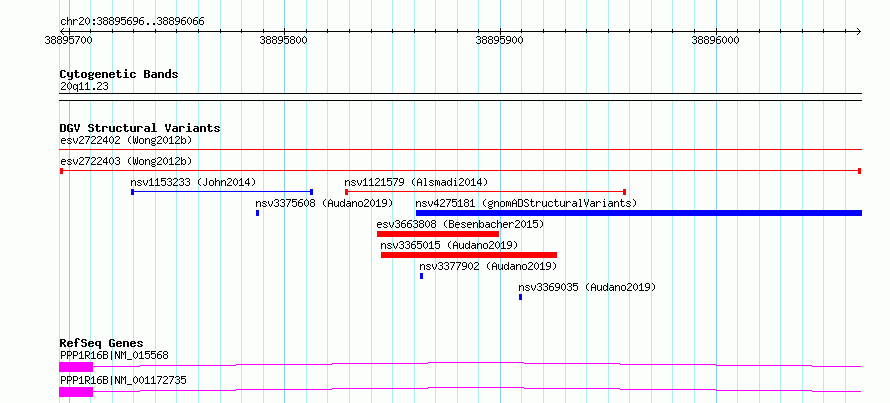This screenshot has width=890, height=403.
Task: Select the thick blue nsv4275181 bar
Action: point(639,213)
